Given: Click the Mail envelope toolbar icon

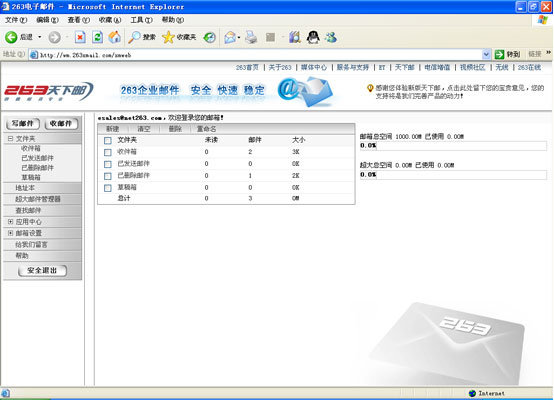Looking at the screenshot, I should pyautogui.click(x=230, y=37).
